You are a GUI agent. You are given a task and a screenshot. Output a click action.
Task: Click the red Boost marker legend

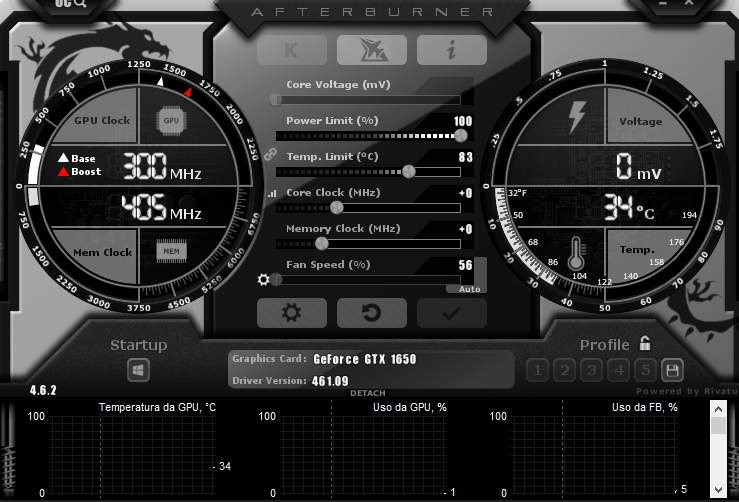point(80,172)
